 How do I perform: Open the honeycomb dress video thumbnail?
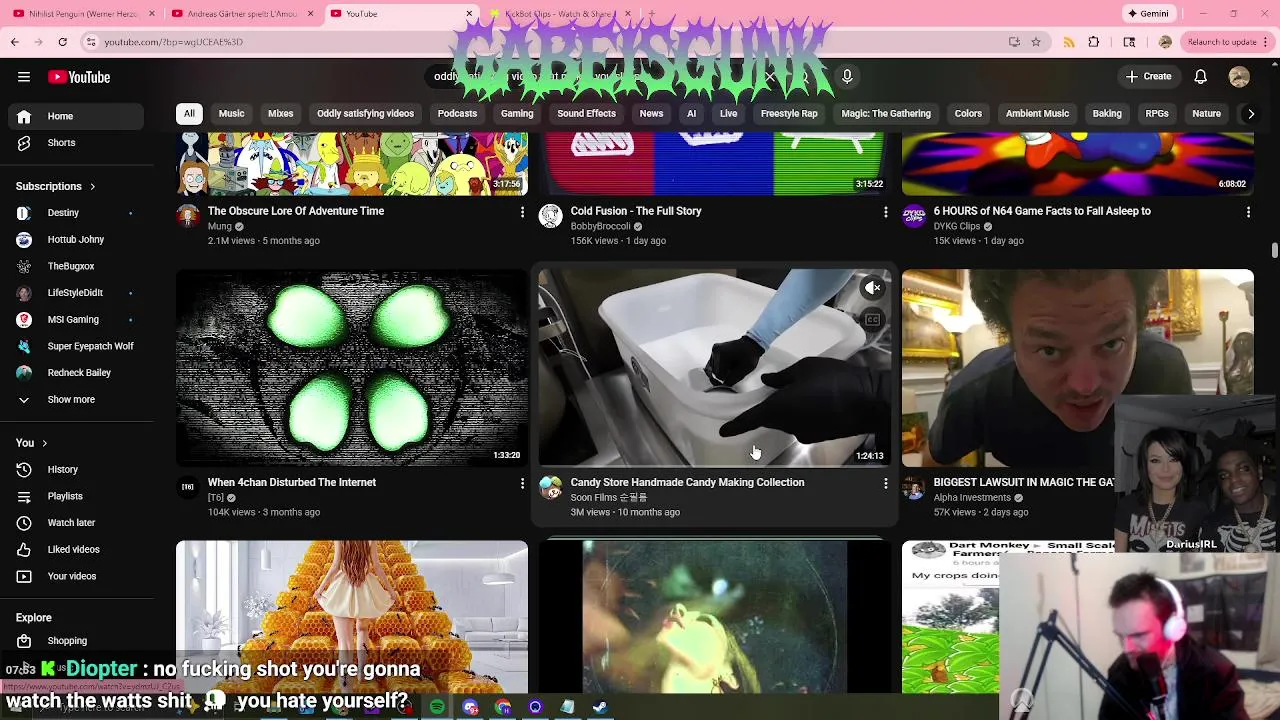[352, 617]
